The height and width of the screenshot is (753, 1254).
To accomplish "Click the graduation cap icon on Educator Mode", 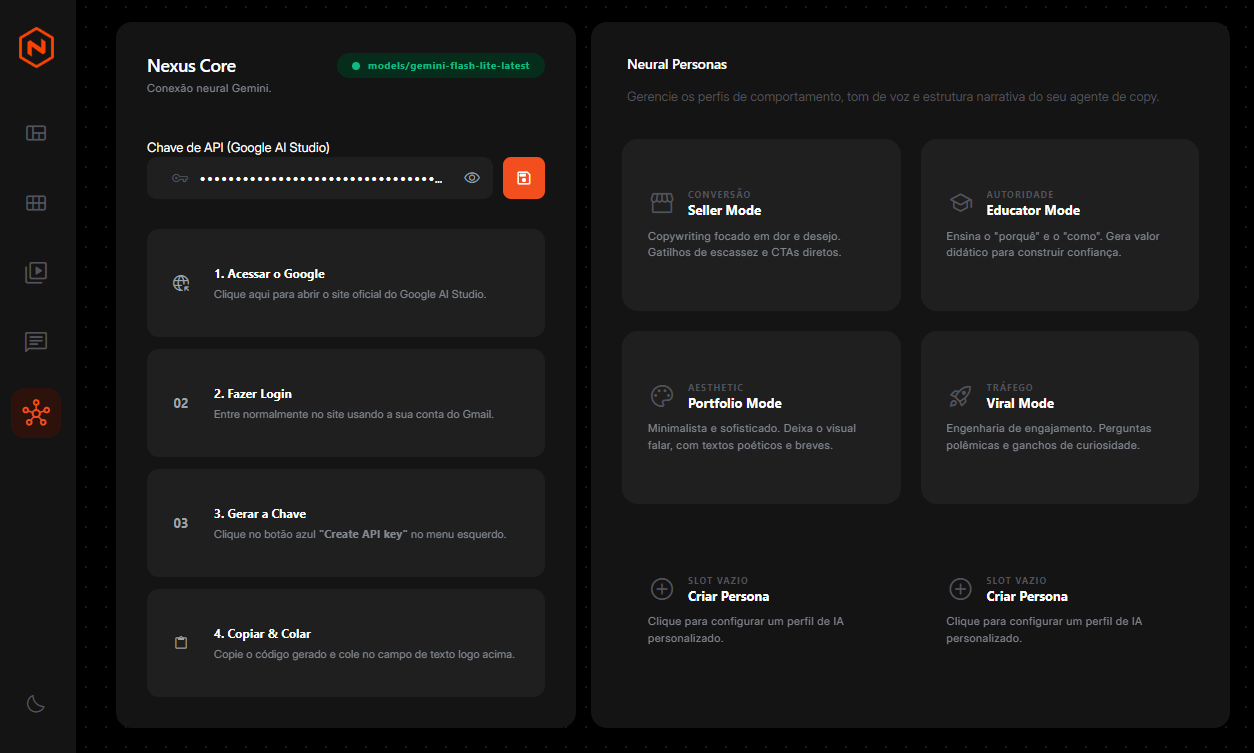I will click(x=960, y=203).
